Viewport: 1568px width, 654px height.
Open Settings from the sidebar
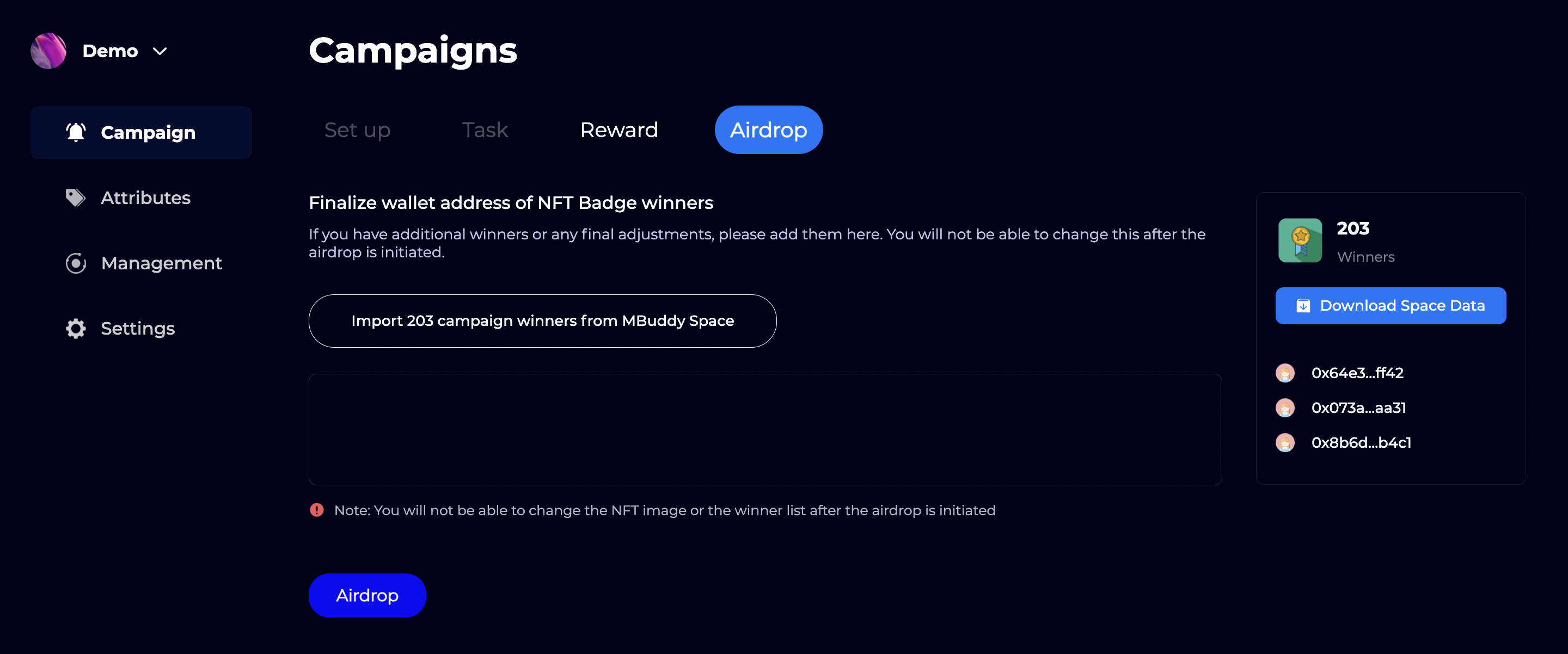point(138,329)
